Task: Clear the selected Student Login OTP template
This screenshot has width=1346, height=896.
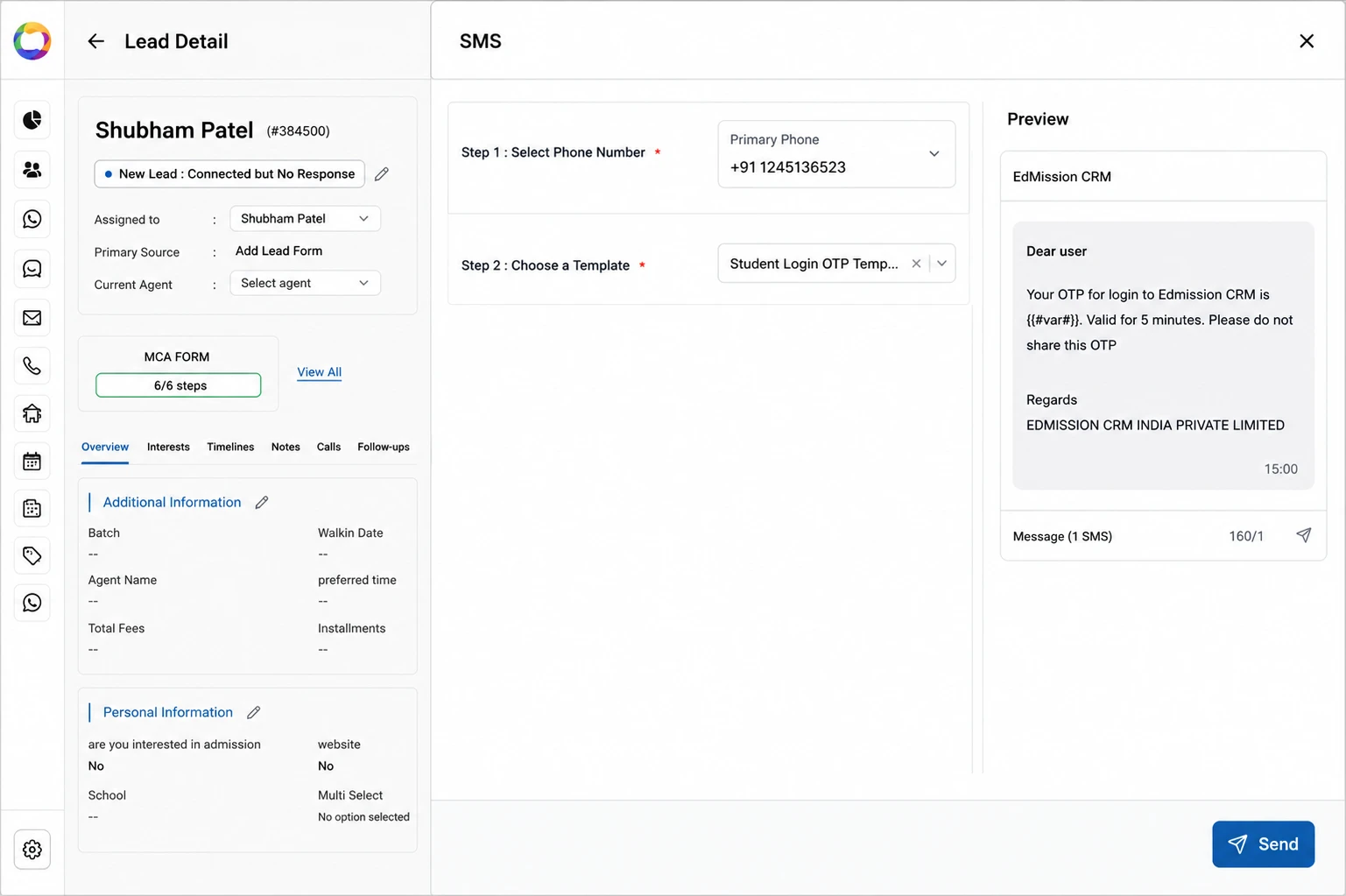Action: 916,264
